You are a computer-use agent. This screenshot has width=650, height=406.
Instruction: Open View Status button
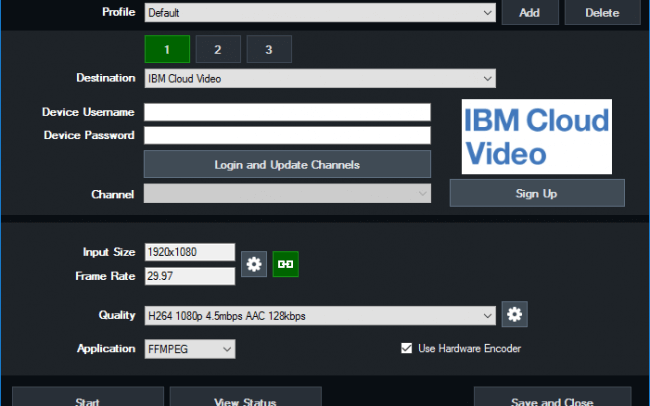pos(245,397)
